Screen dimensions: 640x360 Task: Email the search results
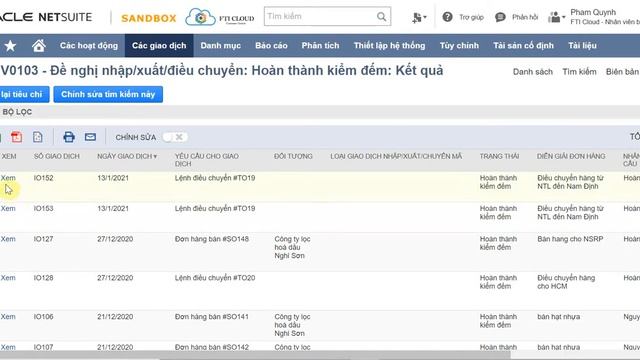(90, 137)
